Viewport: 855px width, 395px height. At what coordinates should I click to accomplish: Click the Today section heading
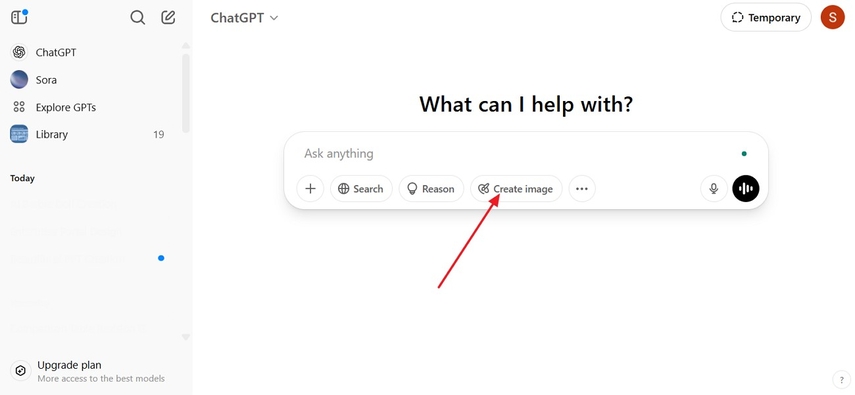coord(22,178)
